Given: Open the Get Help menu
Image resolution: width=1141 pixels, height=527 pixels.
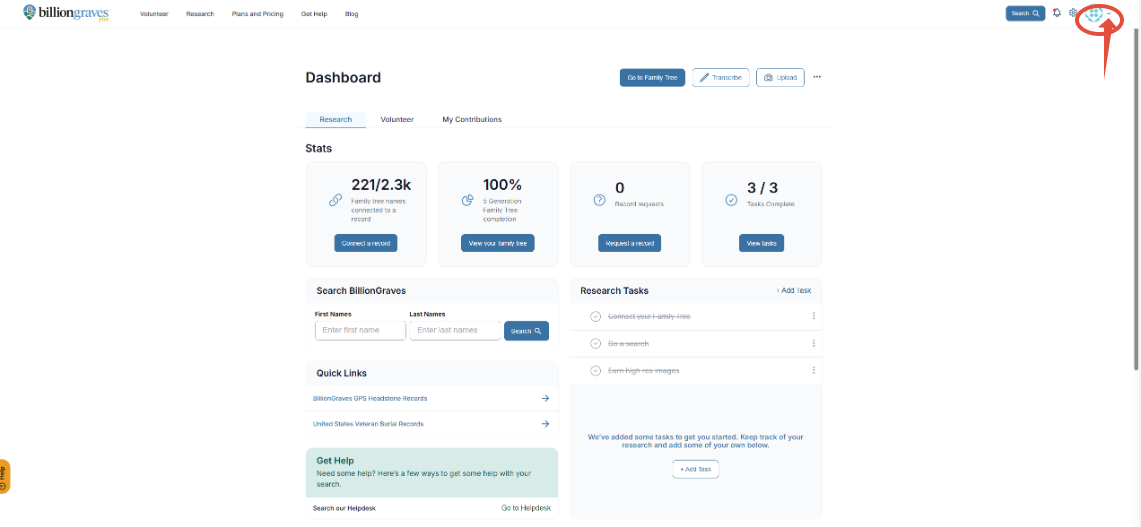Looking at the screenshot, I should (x=314, y=14).
